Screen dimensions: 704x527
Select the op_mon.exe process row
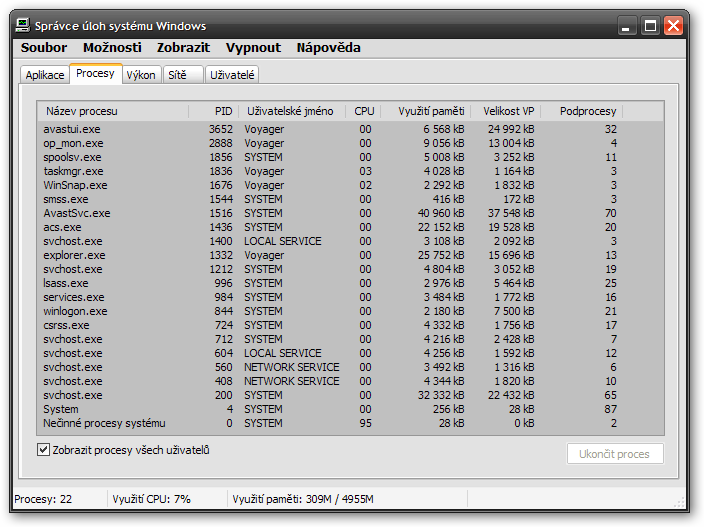click(x=350, y=143)
